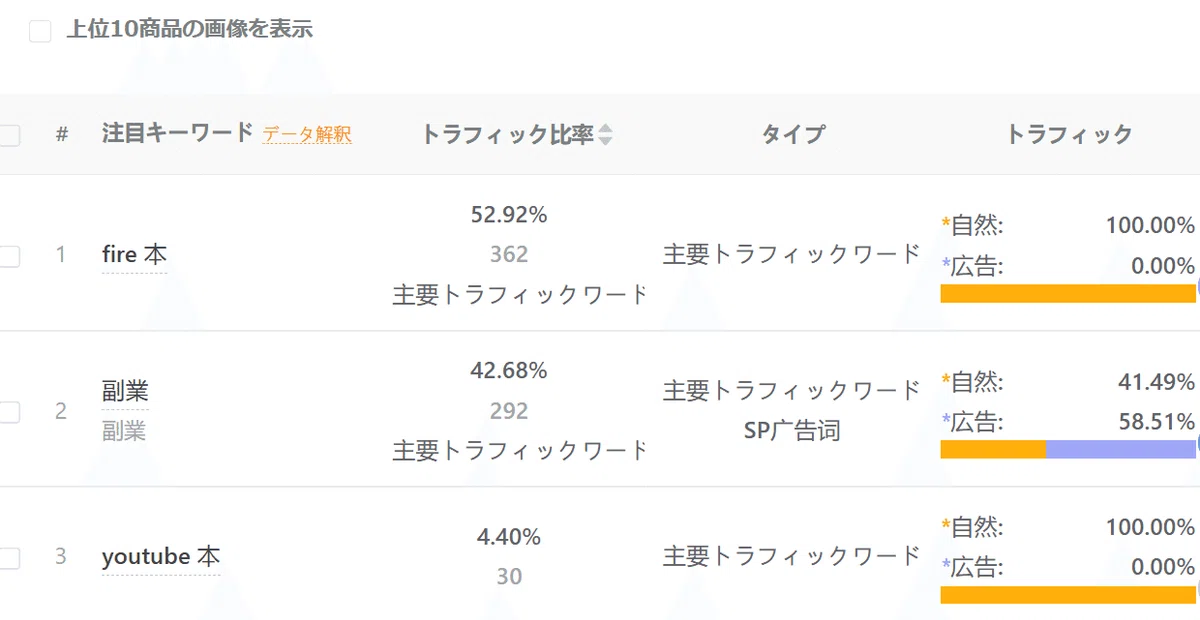The width and height of the screenshot is (1200, 620).
Task: Click the orange natural segment of 副業 bar
Action: coord(993,449)
